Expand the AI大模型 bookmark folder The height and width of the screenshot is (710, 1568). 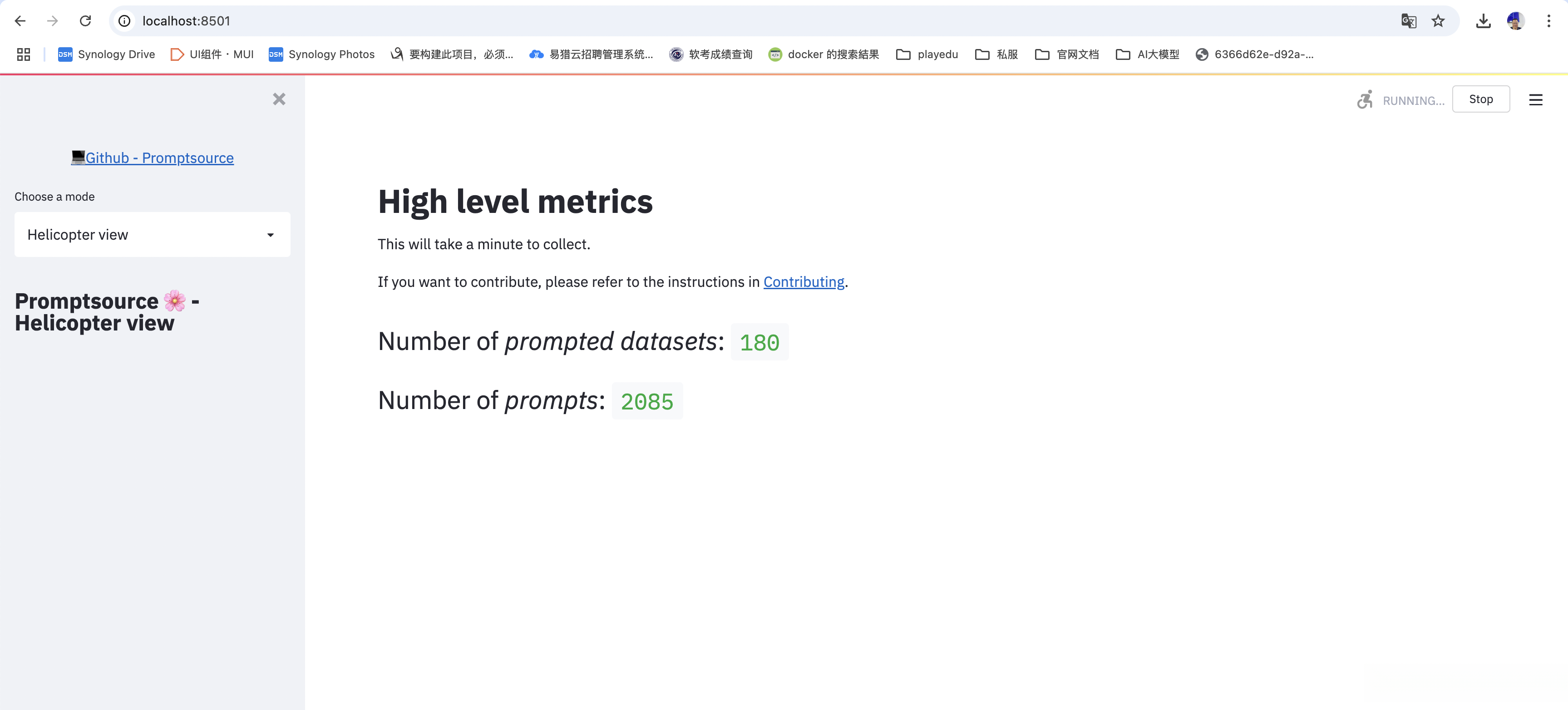tap(1147, 54)
